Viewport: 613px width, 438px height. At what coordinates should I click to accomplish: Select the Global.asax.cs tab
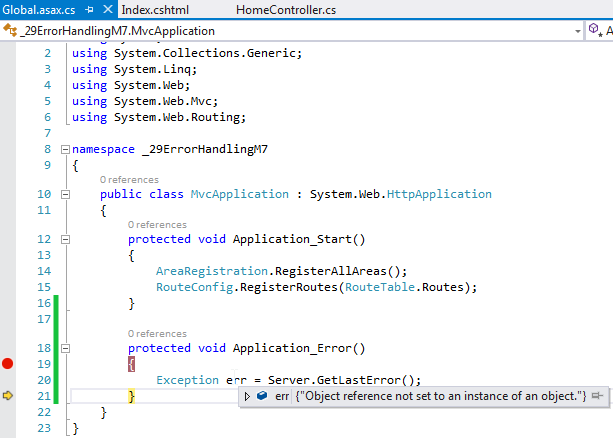[39, 10]
